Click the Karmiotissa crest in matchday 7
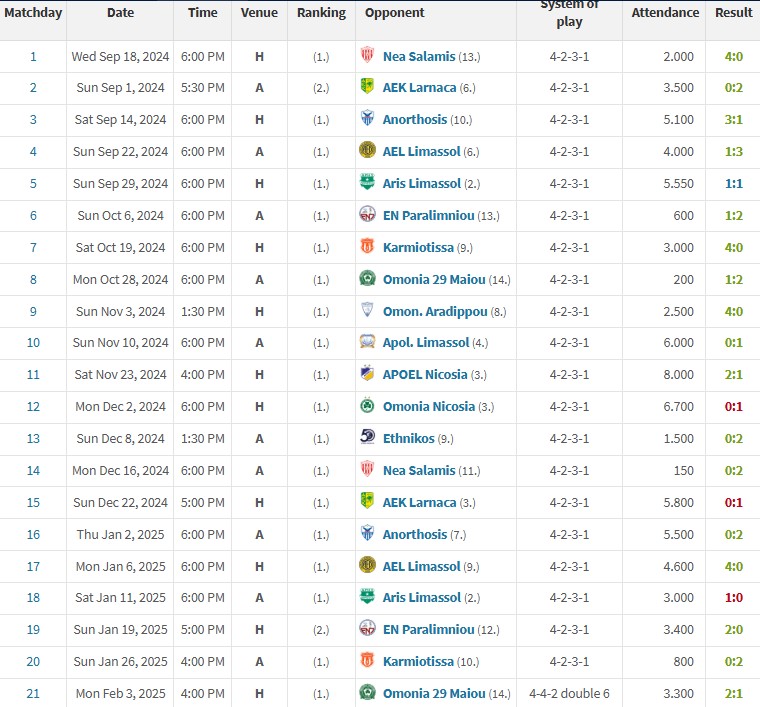Viewport: 760px width, 707px height. coord(367,247)
